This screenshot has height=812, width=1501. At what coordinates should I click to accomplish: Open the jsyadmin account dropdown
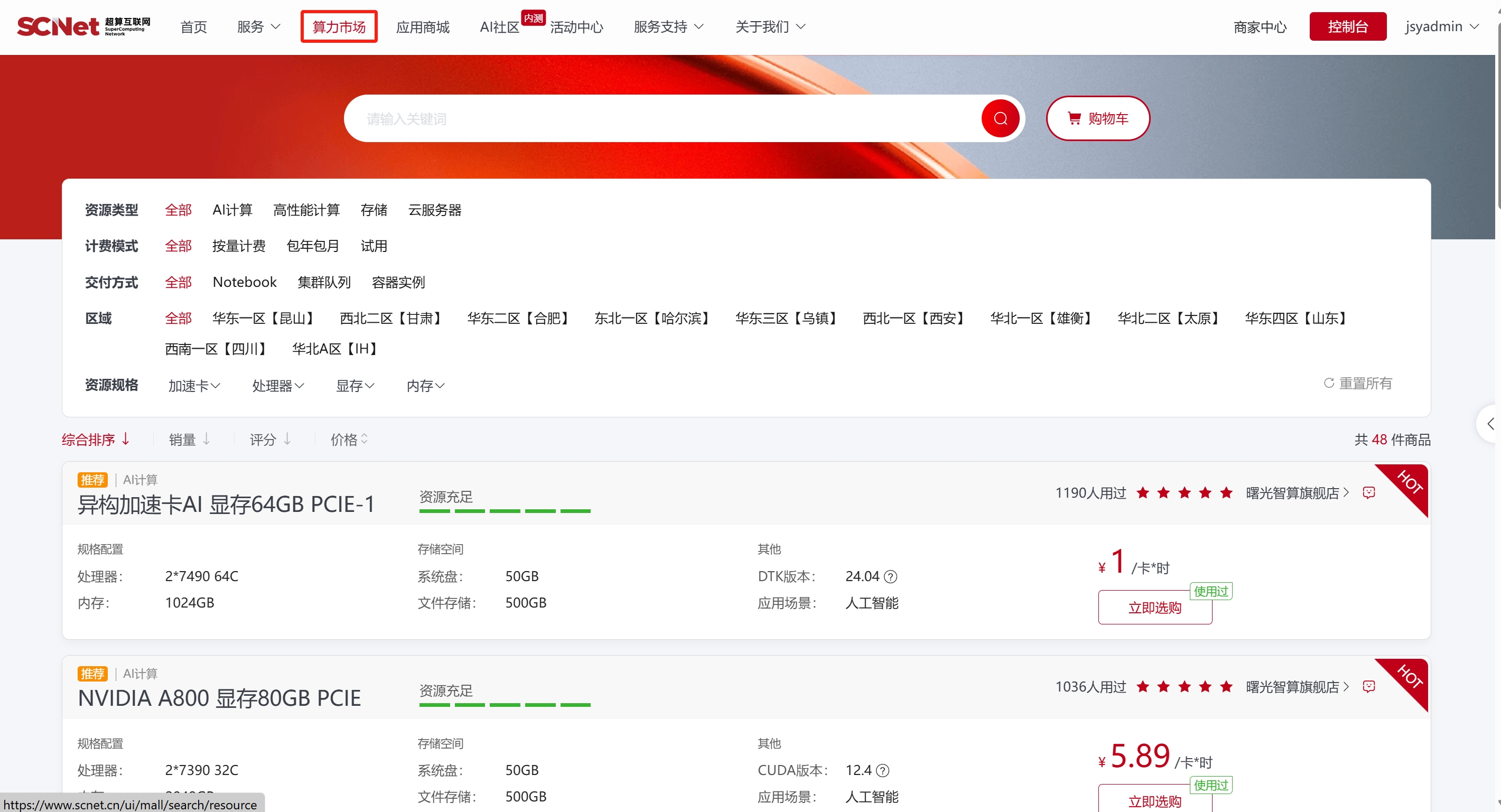click(x=1442, y=27)
